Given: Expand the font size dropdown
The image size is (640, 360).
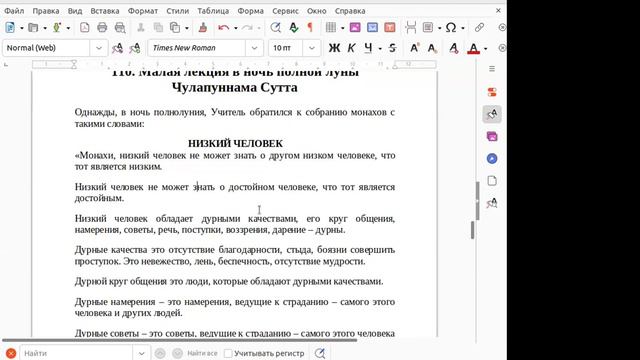Looking at the screenshot, I should pyautogui.click(x=312, y=48).
